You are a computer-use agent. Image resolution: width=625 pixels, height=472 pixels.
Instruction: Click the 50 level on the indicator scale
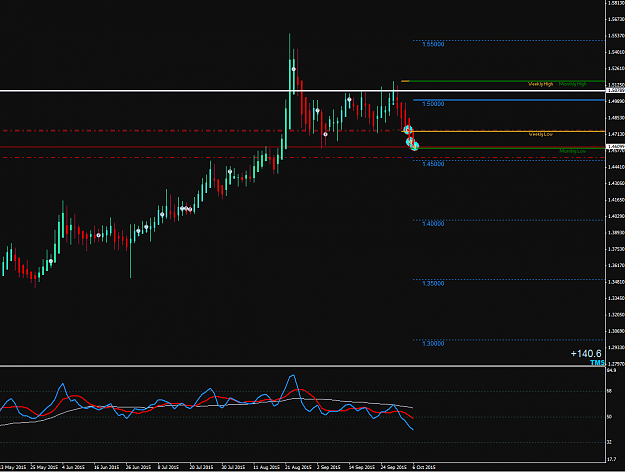[x=609, y=417]
